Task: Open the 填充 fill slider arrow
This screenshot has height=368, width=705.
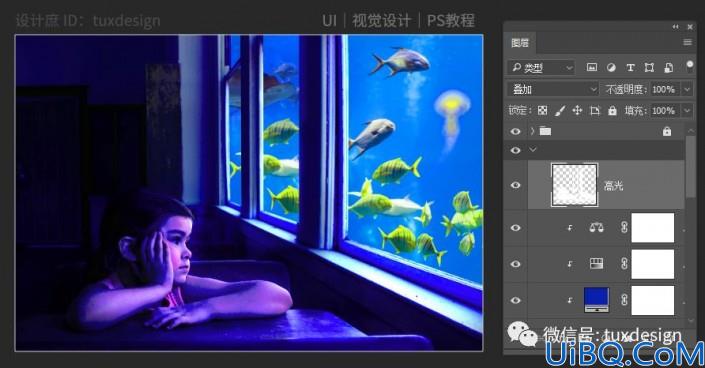Action: pos(687,111)
